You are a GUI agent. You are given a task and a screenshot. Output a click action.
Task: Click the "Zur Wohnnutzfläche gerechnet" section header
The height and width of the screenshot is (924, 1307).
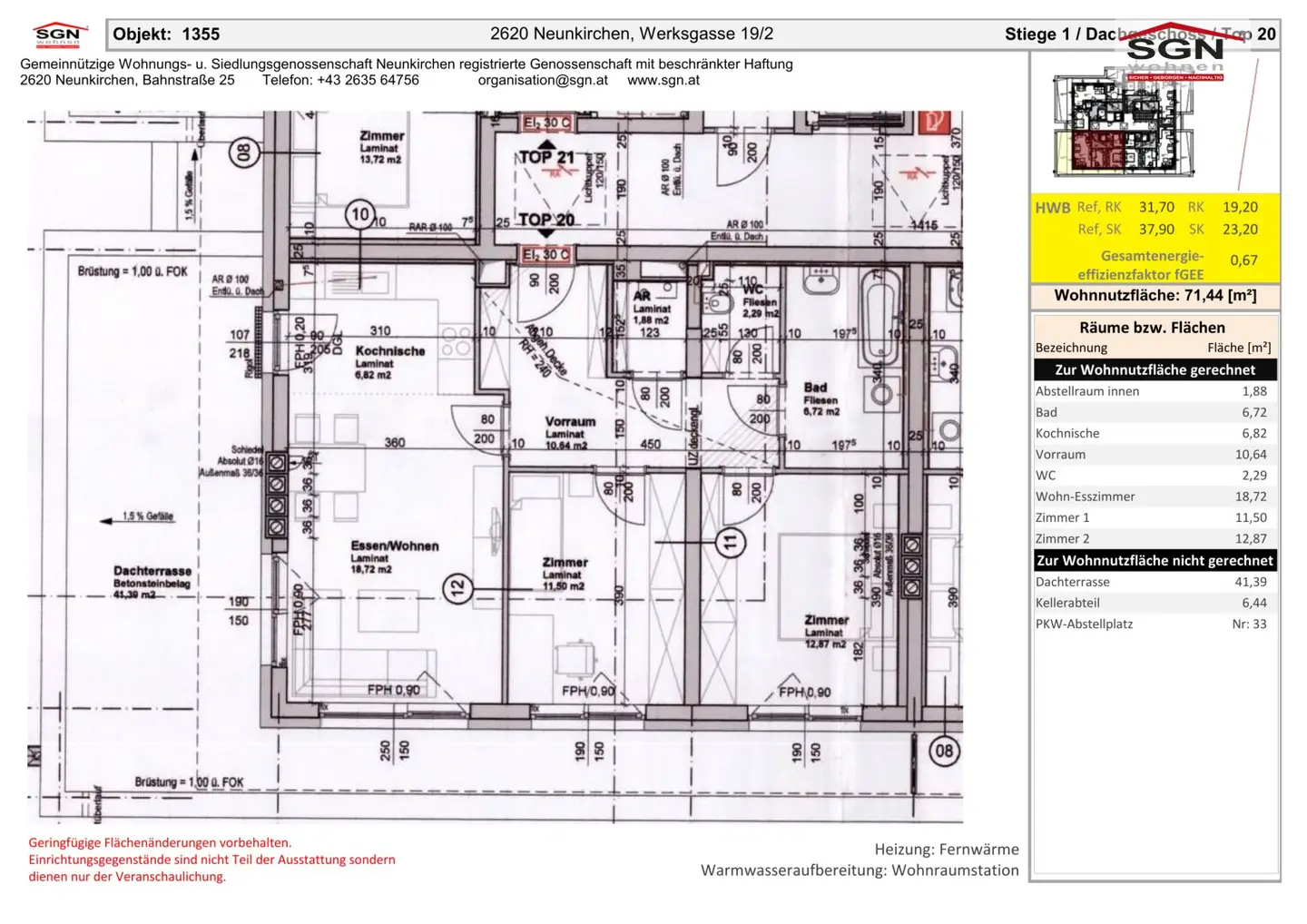click(1155, 369)
